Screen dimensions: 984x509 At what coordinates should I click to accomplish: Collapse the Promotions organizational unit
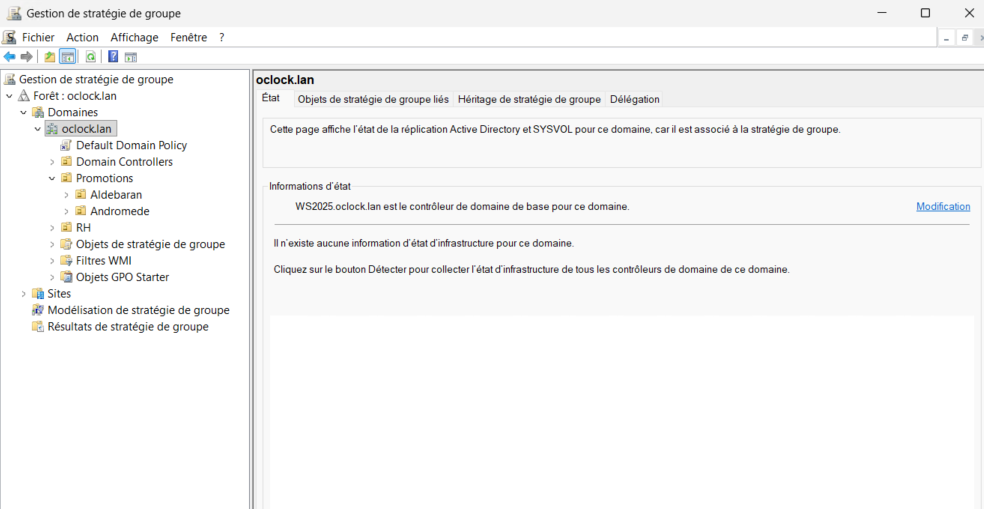52,178
